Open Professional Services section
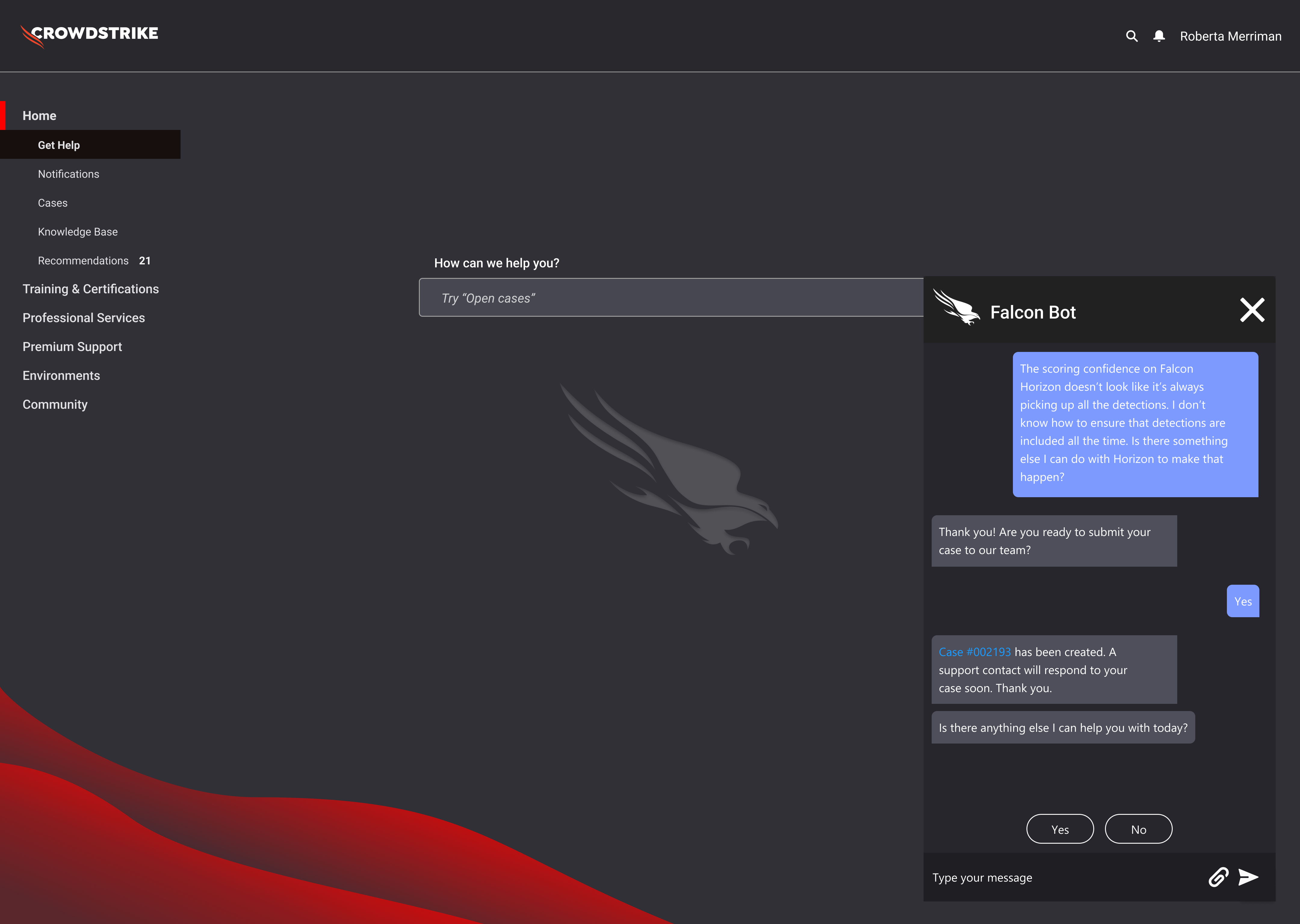The image size is (1300, 924). (x=84, y=318)
